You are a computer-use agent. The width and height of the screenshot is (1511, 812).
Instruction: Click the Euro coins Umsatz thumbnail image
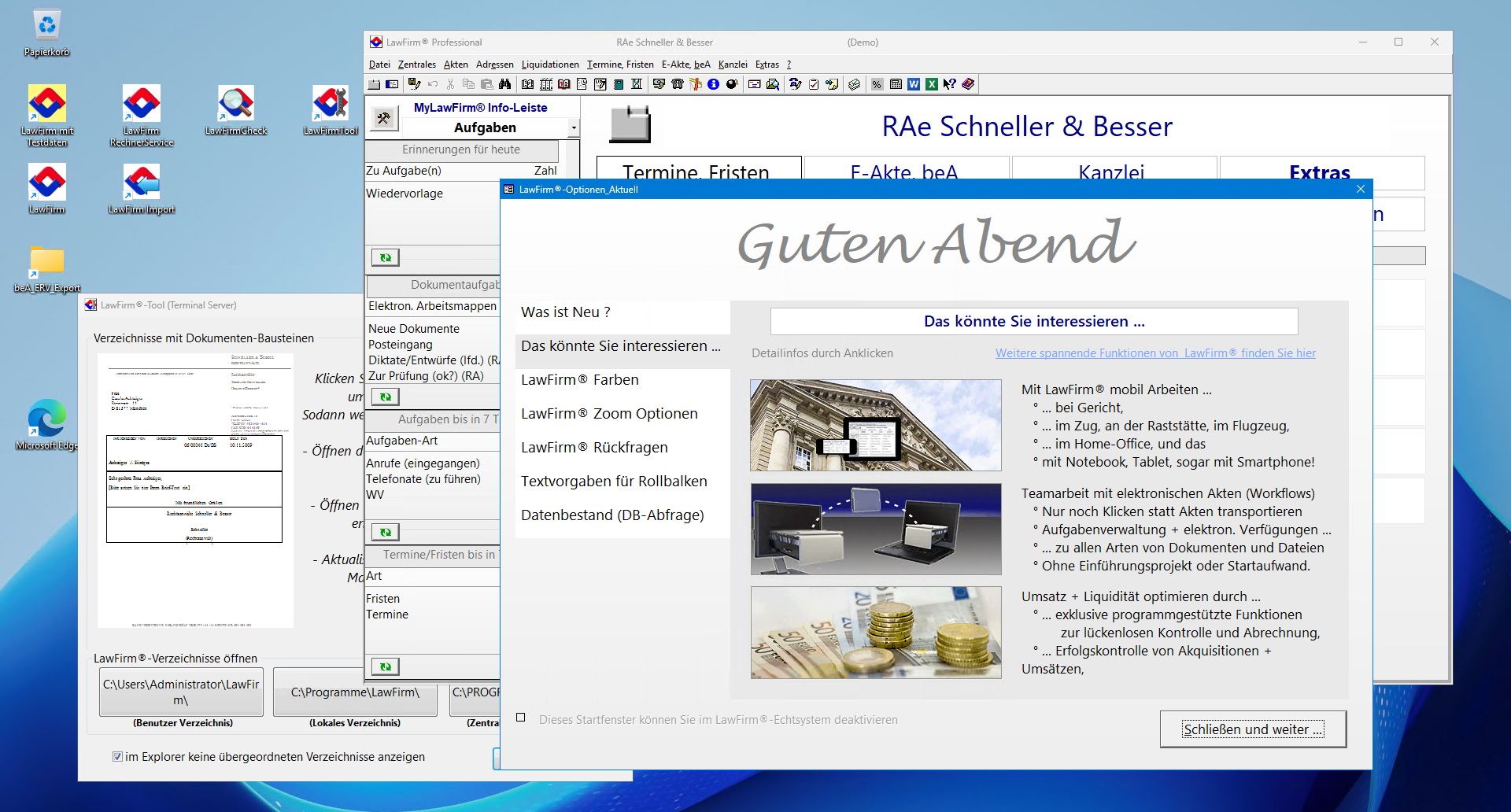click(876, 633)
